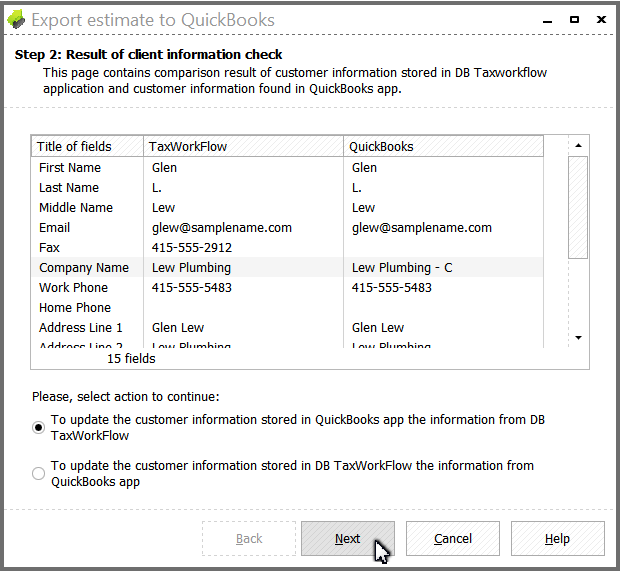Click QuickBooks value 'Lew Plumbing - C'
Viewport: 621px width, 571px height.
coord(402,267)
